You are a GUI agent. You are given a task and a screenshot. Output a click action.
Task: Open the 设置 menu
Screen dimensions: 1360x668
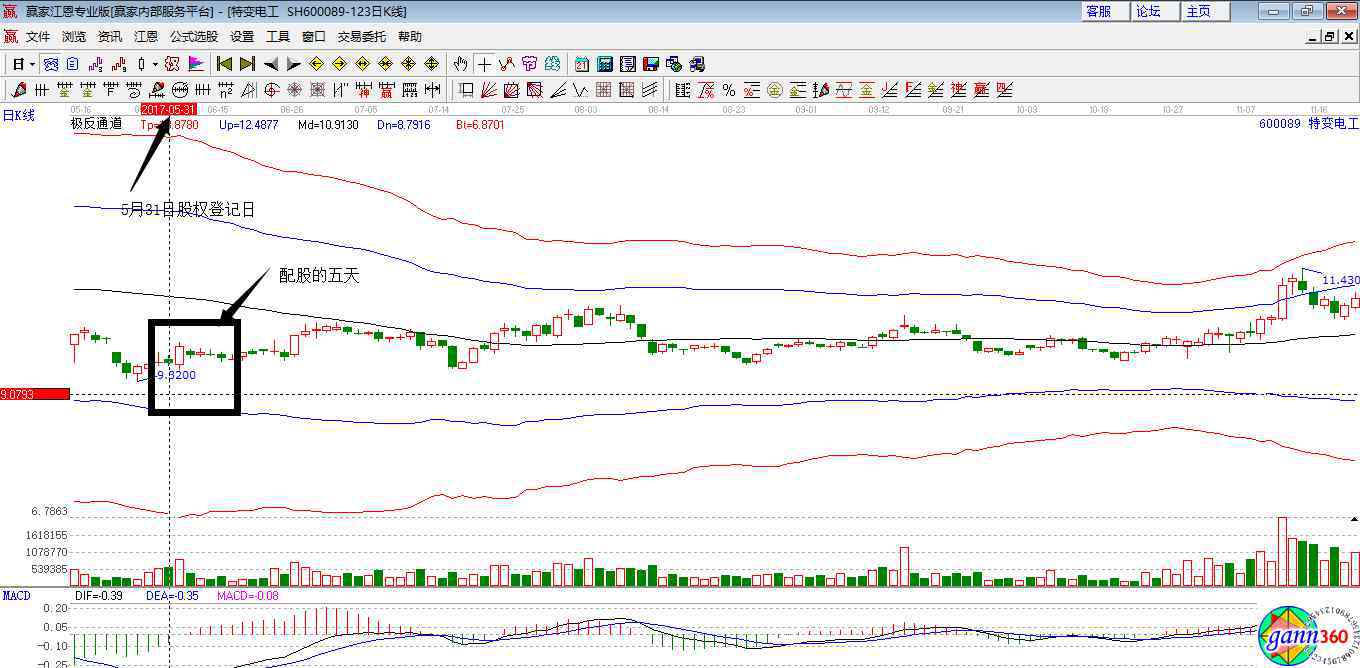[x=242, y=37]
